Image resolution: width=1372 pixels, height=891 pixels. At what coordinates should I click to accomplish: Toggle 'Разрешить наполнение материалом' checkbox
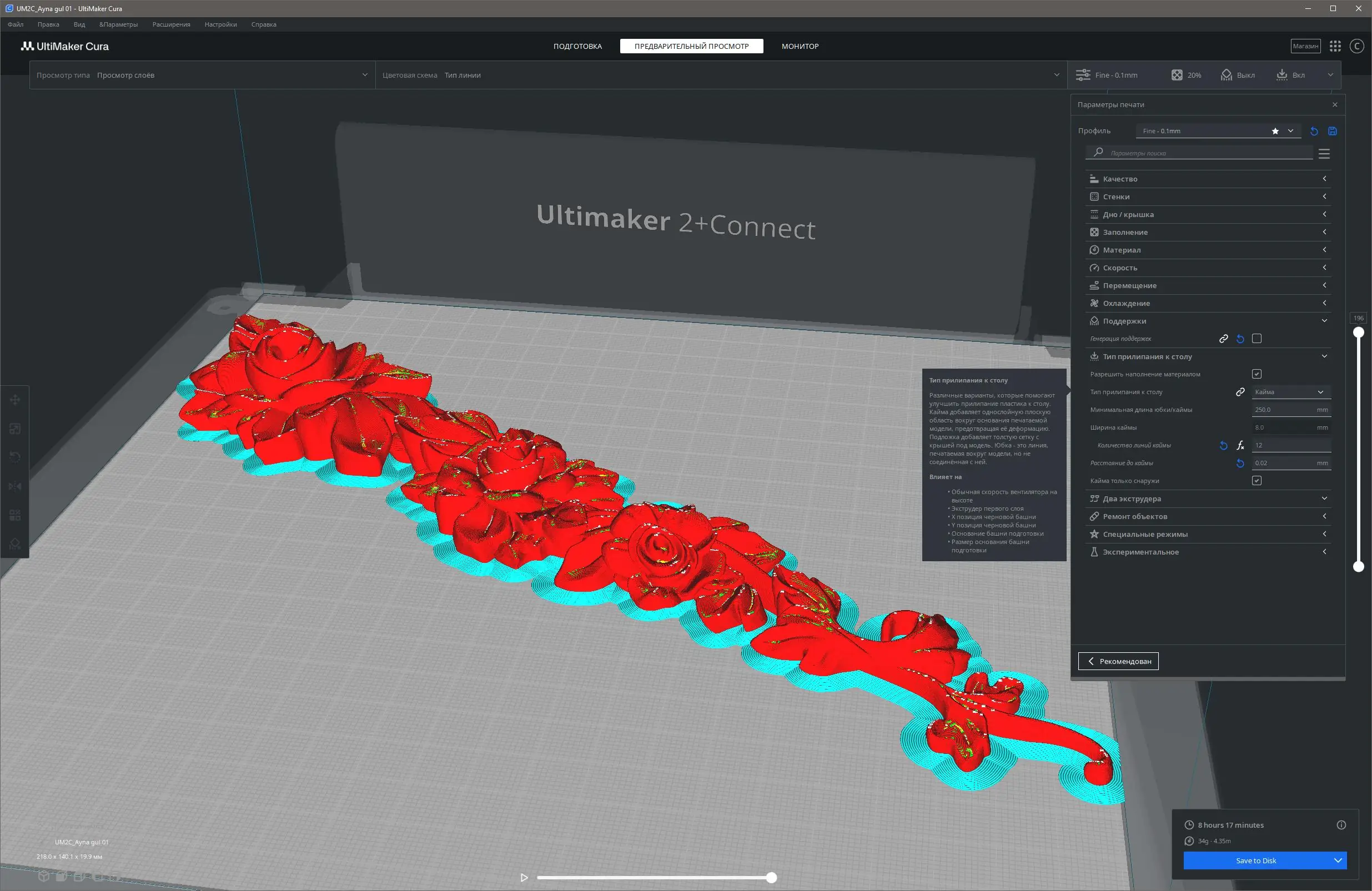point(1257,374)
